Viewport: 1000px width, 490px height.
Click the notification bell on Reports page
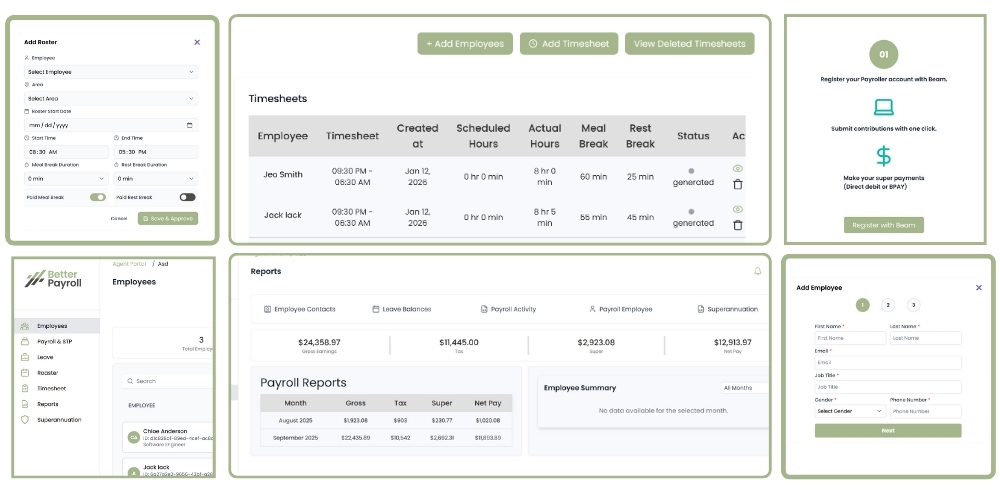tap(757, 271)
